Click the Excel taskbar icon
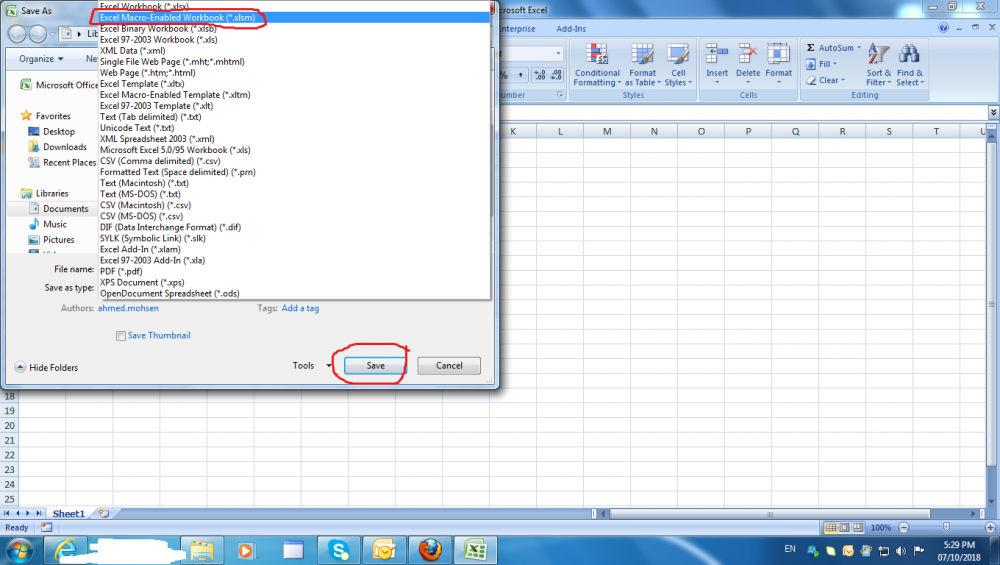 [x=475, y=550]
